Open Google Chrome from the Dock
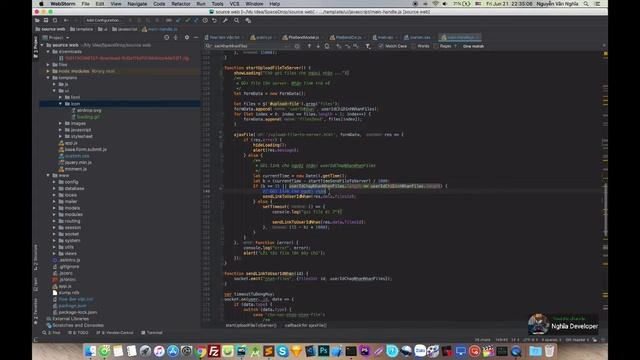Screen dimensions: 640x360 point(200,351)
